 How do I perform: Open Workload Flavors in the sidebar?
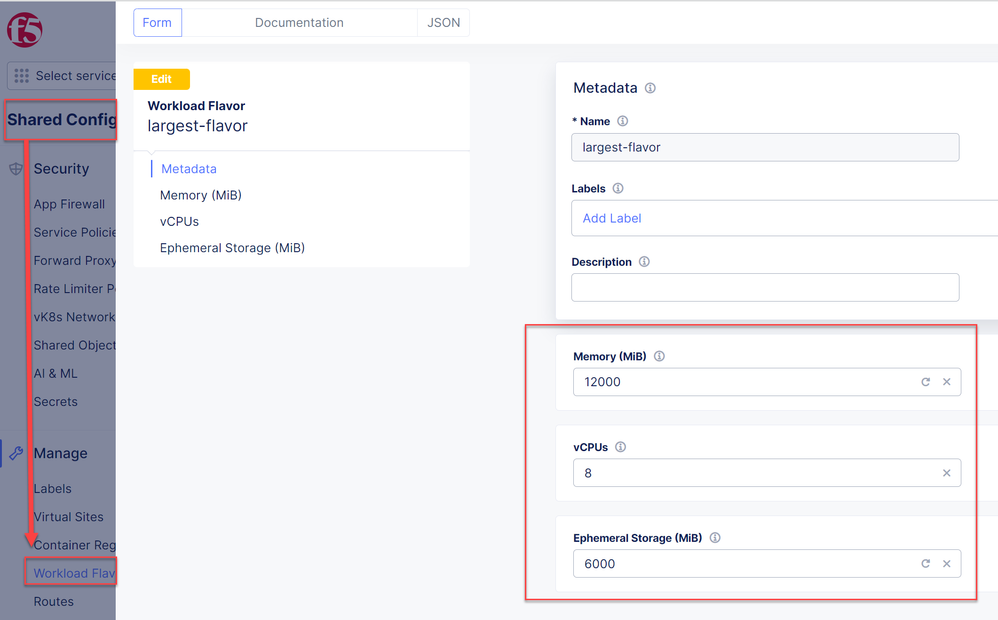pyautogui.click(x=74, y=573)
